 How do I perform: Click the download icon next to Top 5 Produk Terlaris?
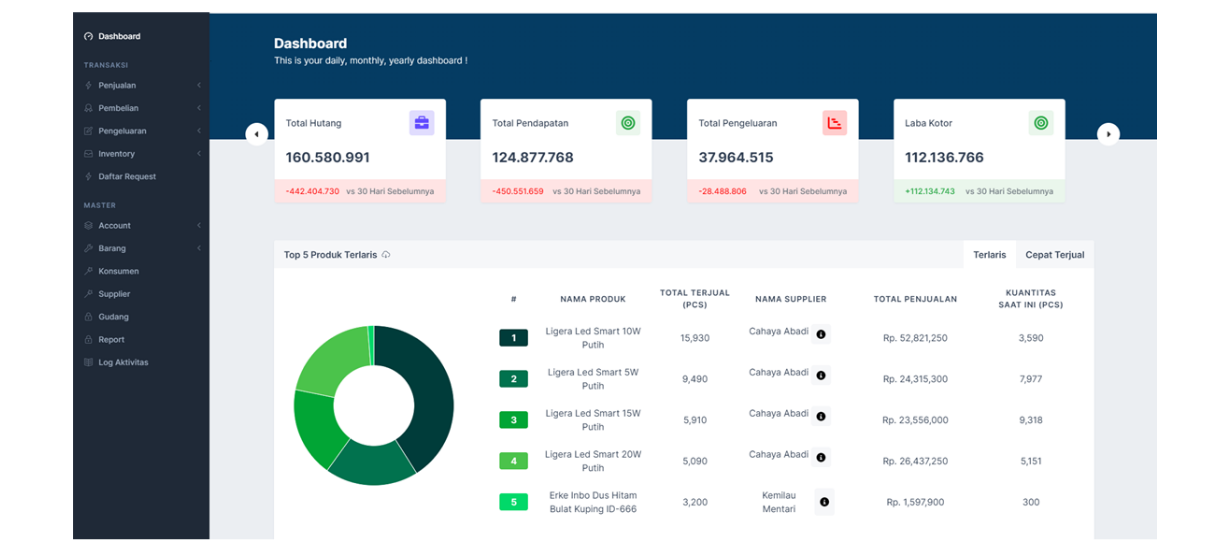point(386,255)
